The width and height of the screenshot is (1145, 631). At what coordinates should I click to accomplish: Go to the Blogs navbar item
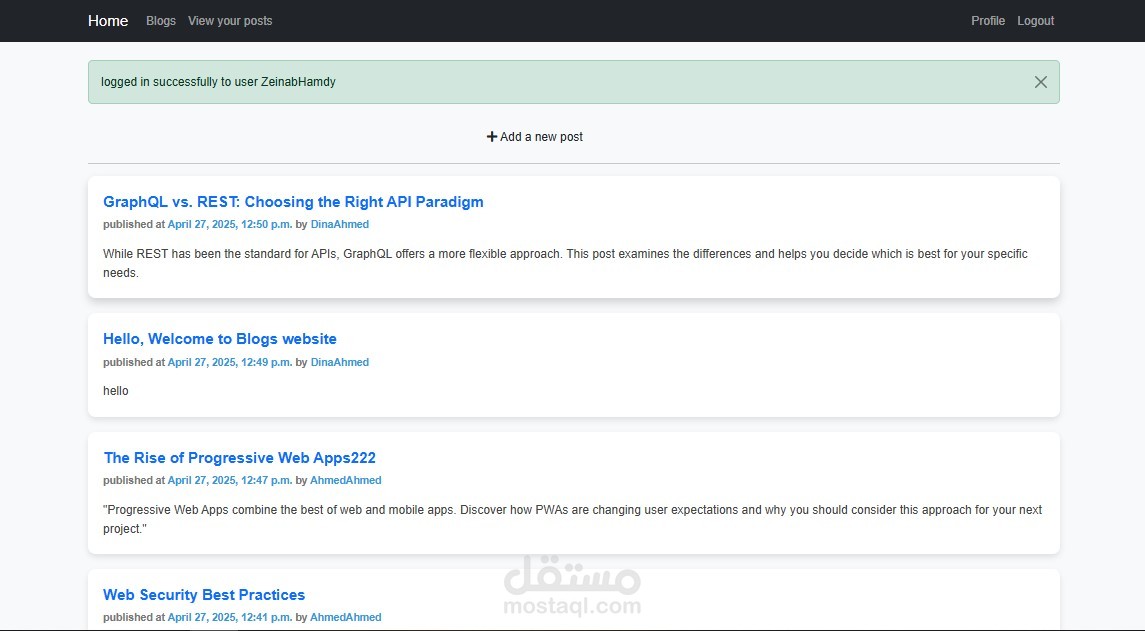tap(161, 21)
